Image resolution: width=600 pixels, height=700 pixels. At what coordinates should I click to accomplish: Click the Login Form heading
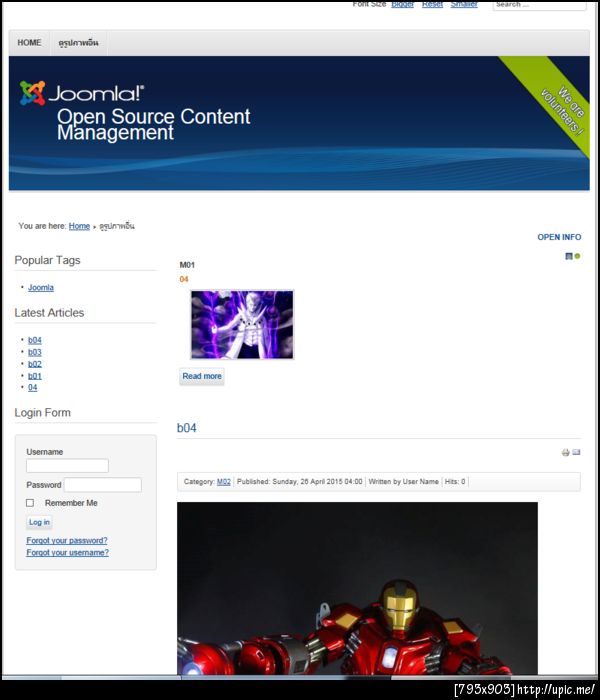42,412
